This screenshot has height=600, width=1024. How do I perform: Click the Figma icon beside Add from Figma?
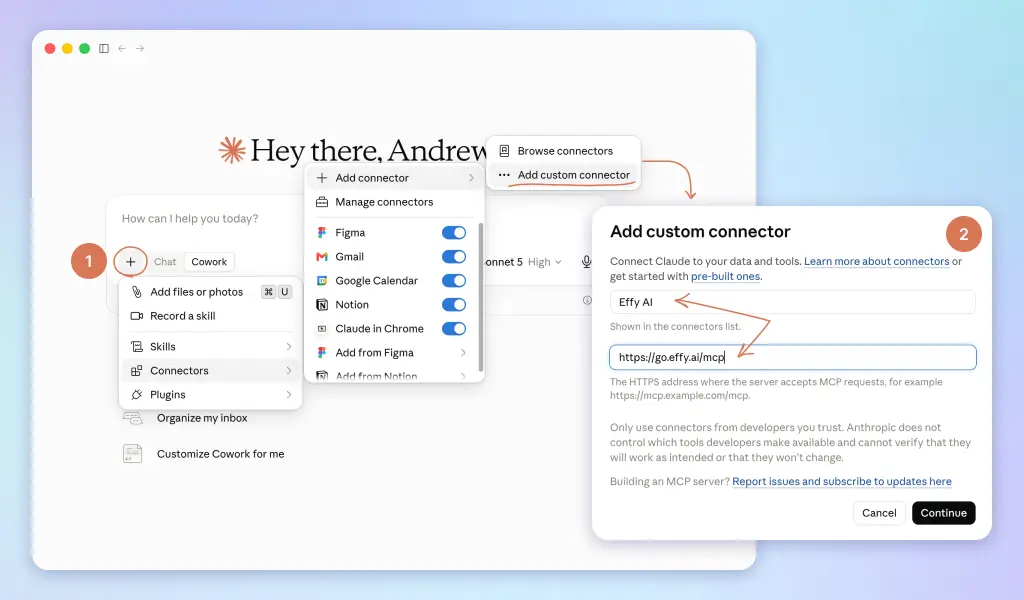322,353
